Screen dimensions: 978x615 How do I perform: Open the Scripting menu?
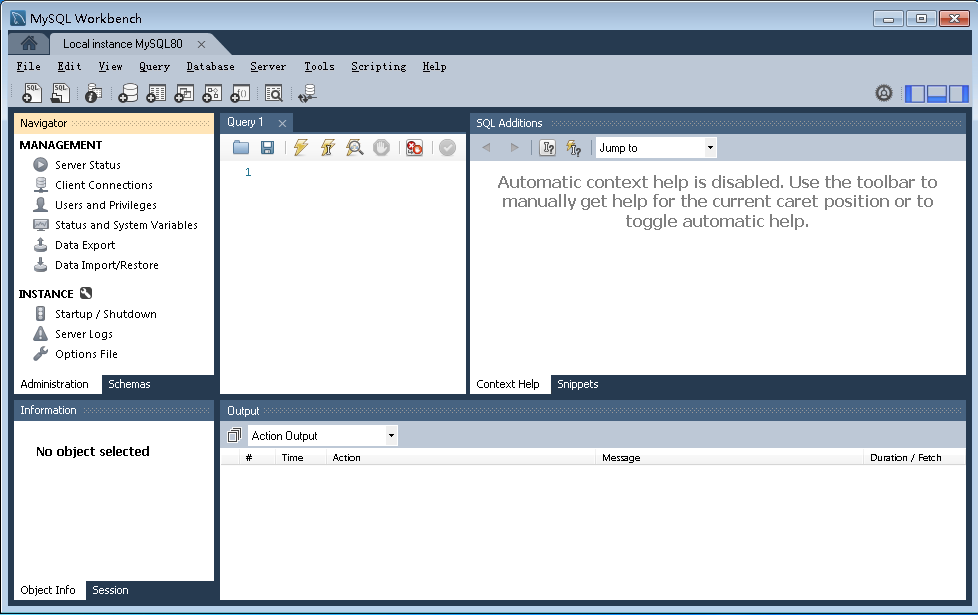pyautogui.click(x=379, y=66)
